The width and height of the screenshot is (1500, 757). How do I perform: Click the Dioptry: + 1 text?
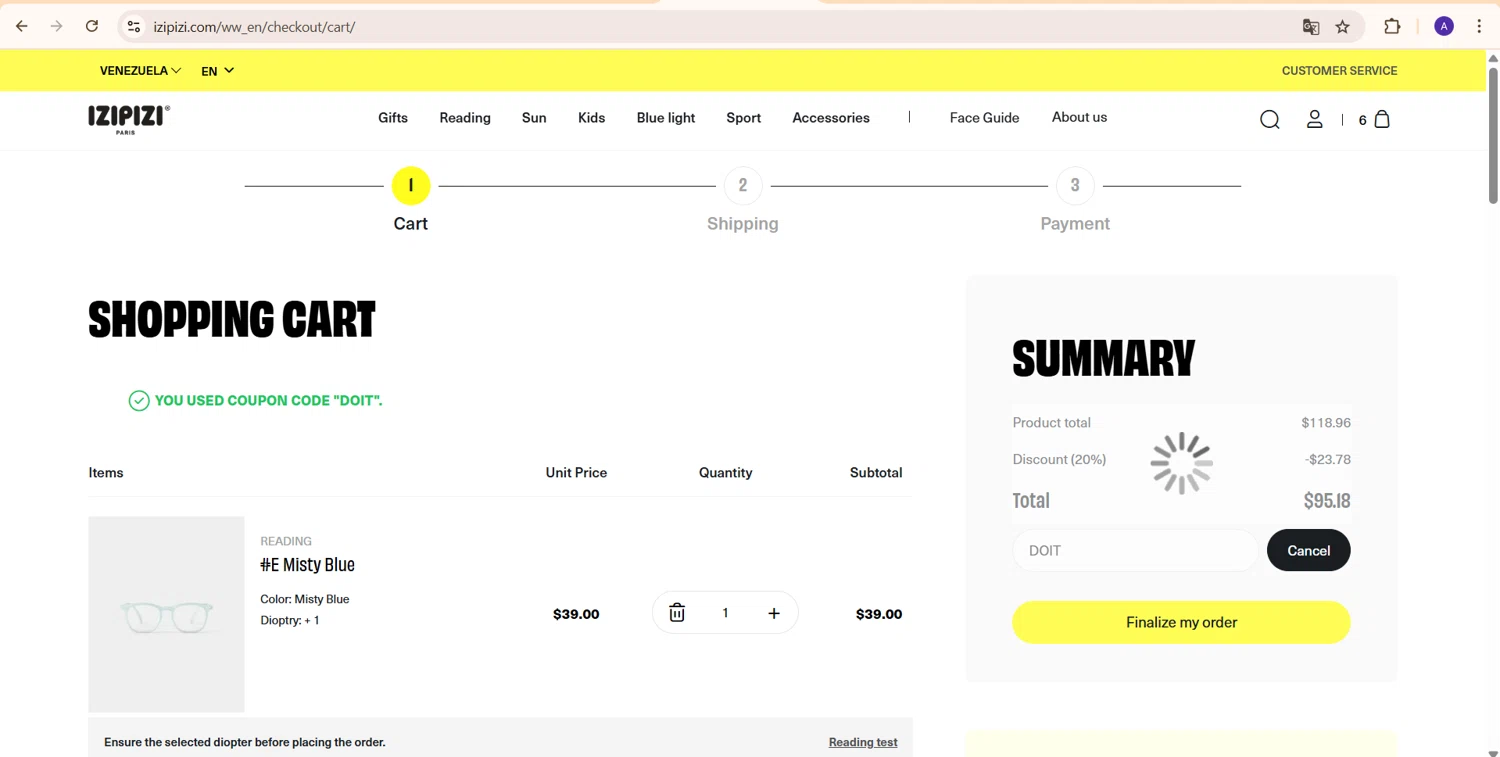(290, 620)
